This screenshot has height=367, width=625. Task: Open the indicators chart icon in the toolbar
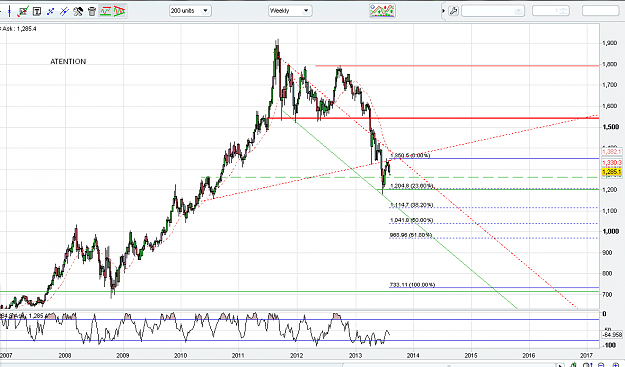382,11
